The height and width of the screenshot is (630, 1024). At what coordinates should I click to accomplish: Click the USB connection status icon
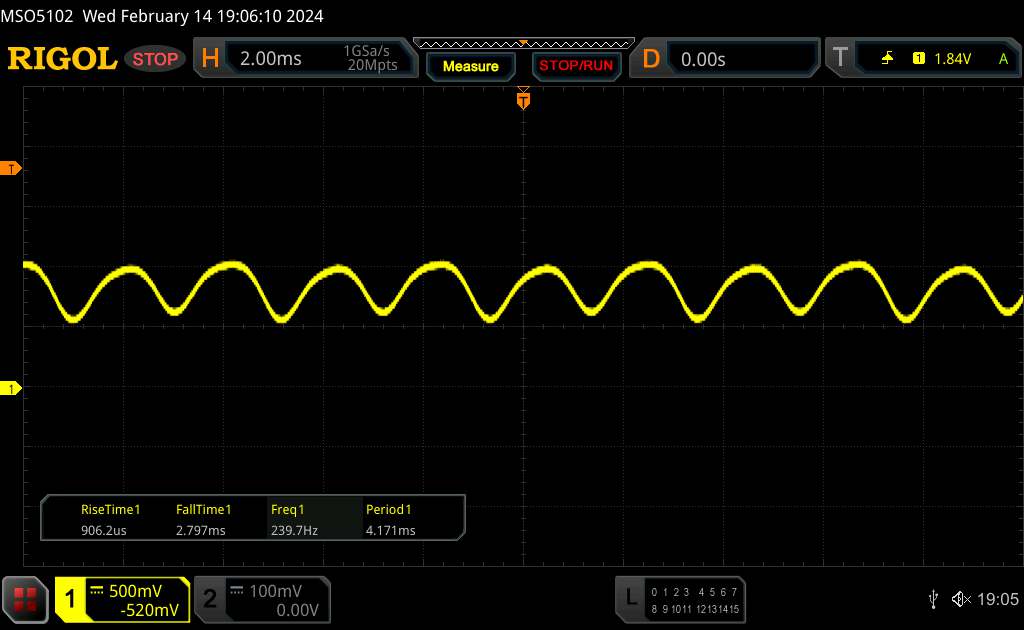933,599
